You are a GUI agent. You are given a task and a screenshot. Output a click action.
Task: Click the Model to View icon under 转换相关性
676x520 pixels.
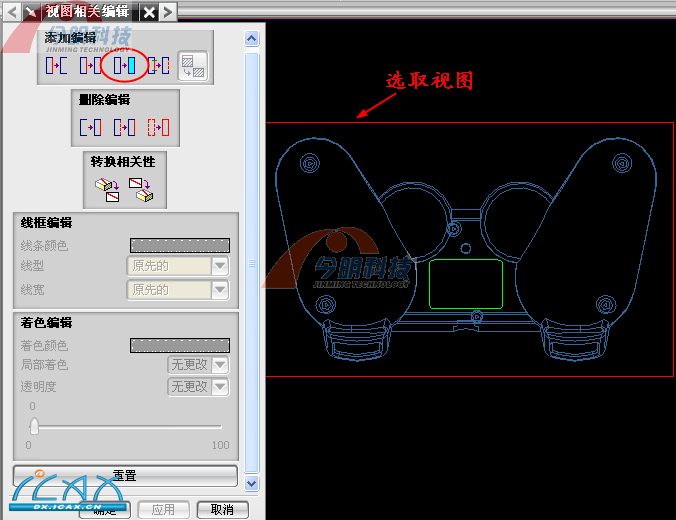(x=106, y=187)
